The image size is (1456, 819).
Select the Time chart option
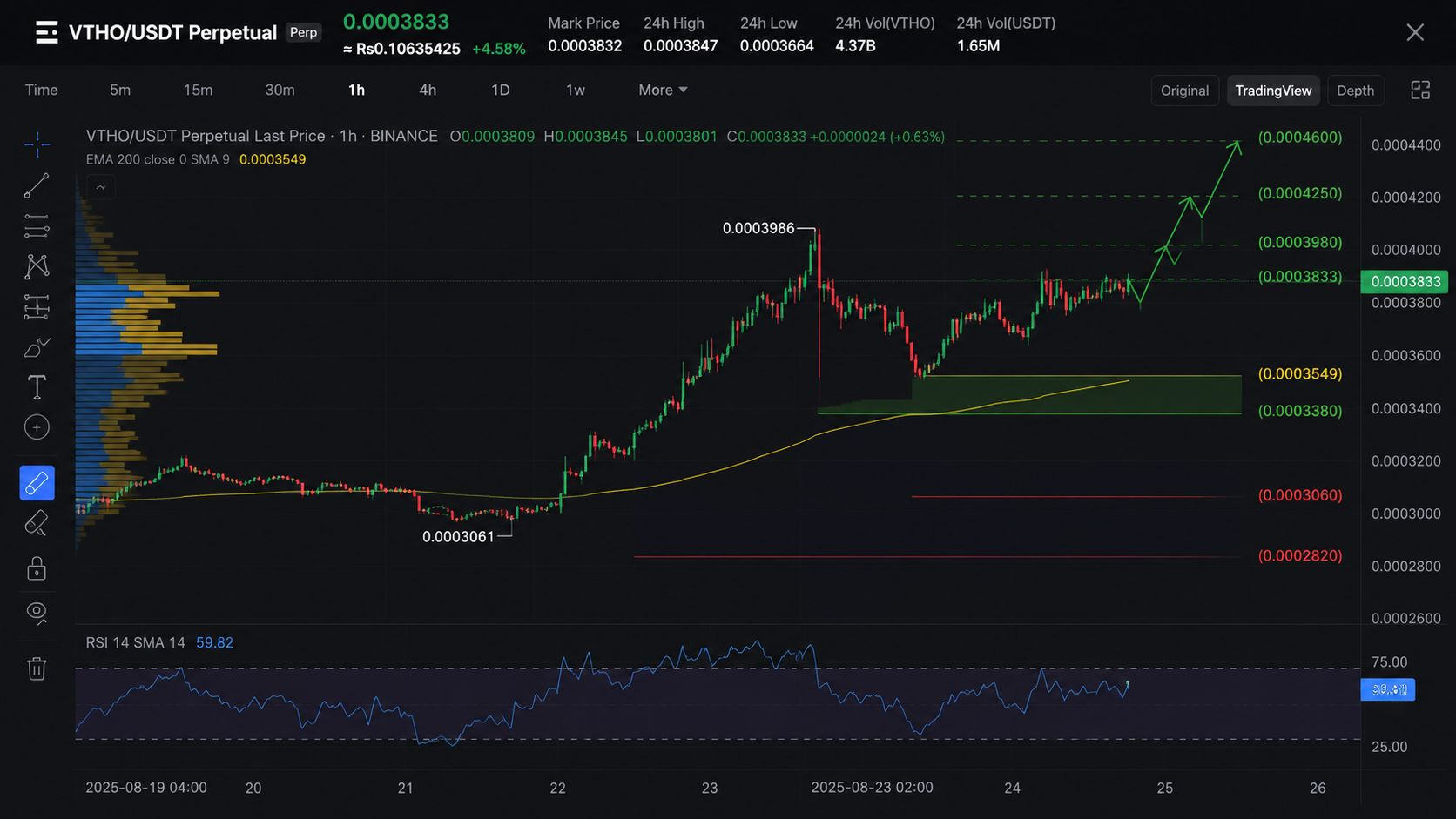tap(41, 90)
